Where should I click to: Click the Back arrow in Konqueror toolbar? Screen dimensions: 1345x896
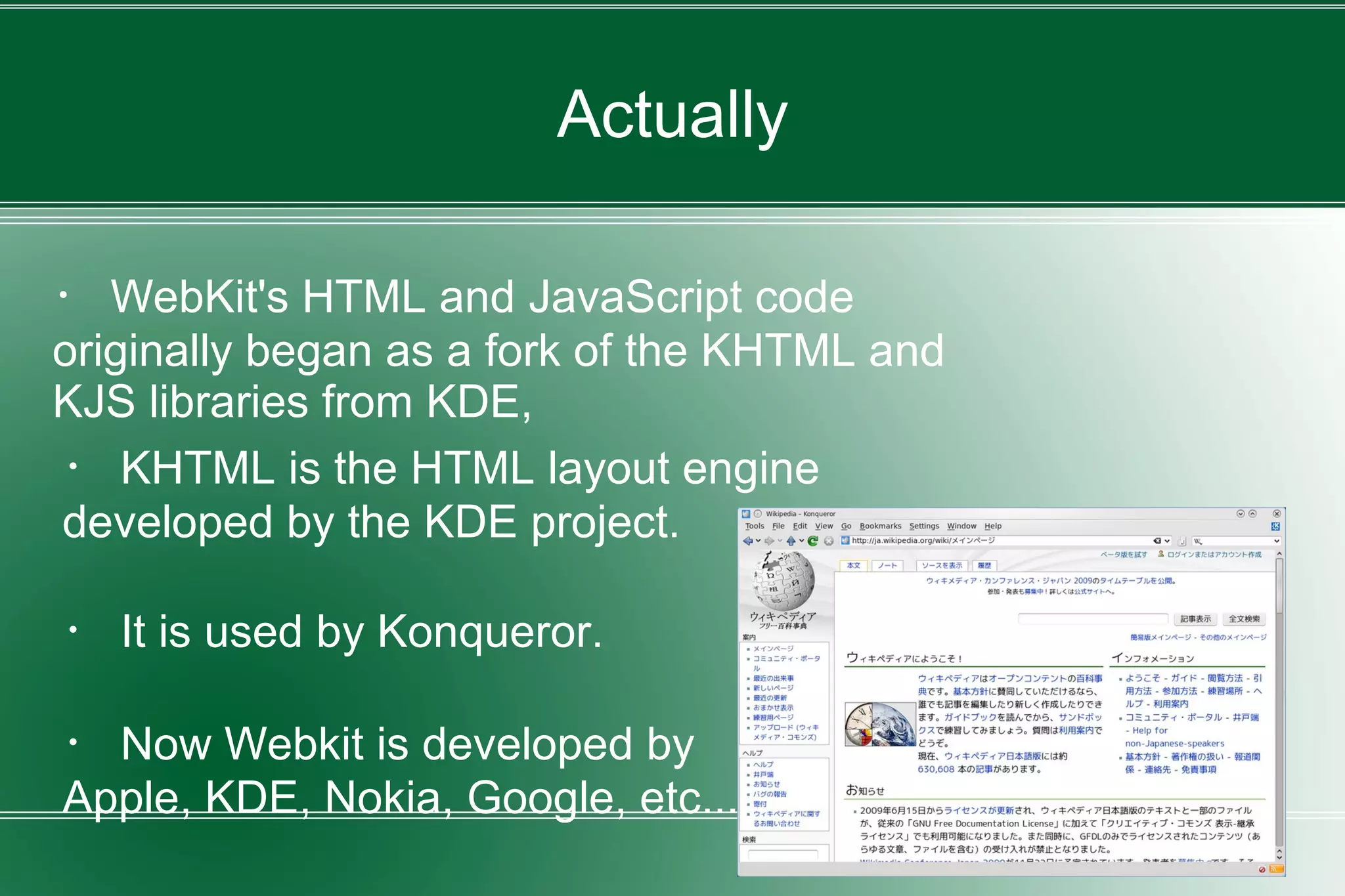point(747,541)
